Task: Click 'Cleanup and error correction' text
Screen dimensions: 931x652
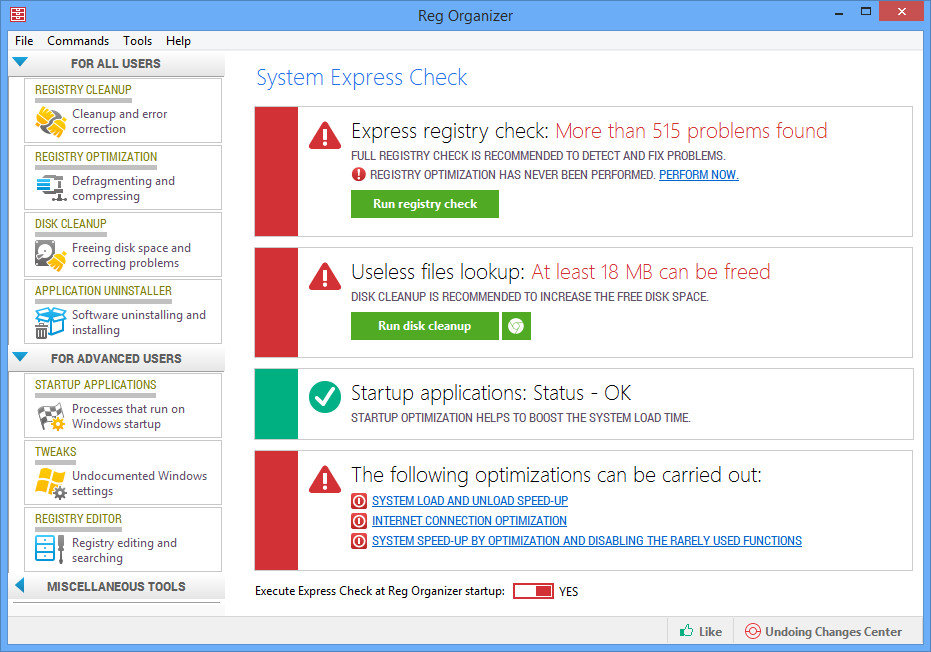Action: [x=120, y=122]
